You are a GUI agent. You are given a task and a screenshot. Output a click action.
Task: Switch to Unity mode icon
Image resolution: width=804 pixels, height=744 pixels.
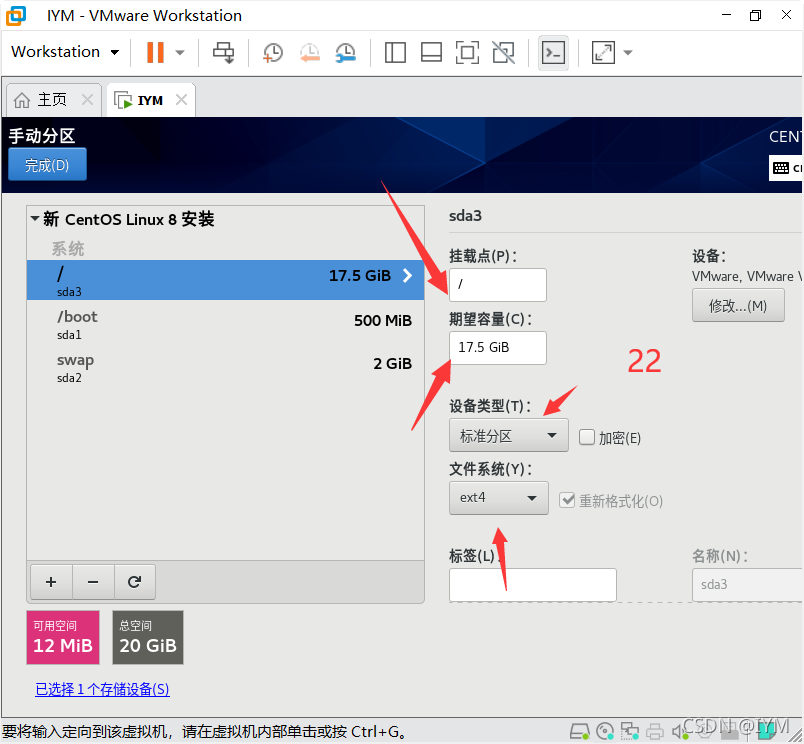pyautogui.click(x=504, y=52)
